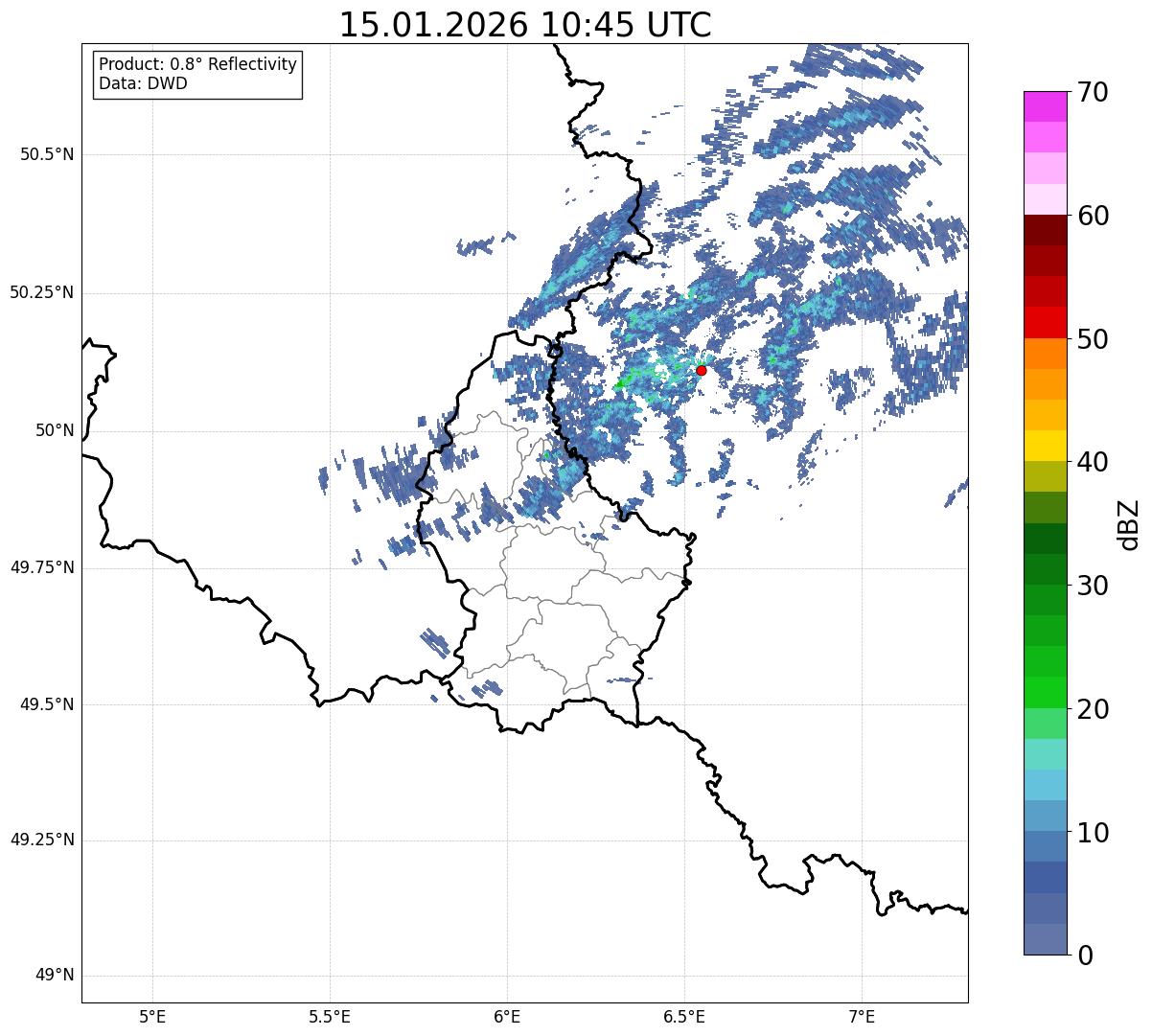Click the title '15.01.2026 10:45 UTC'
The image size is (1152, 1036).
click(x=525, y=25)
